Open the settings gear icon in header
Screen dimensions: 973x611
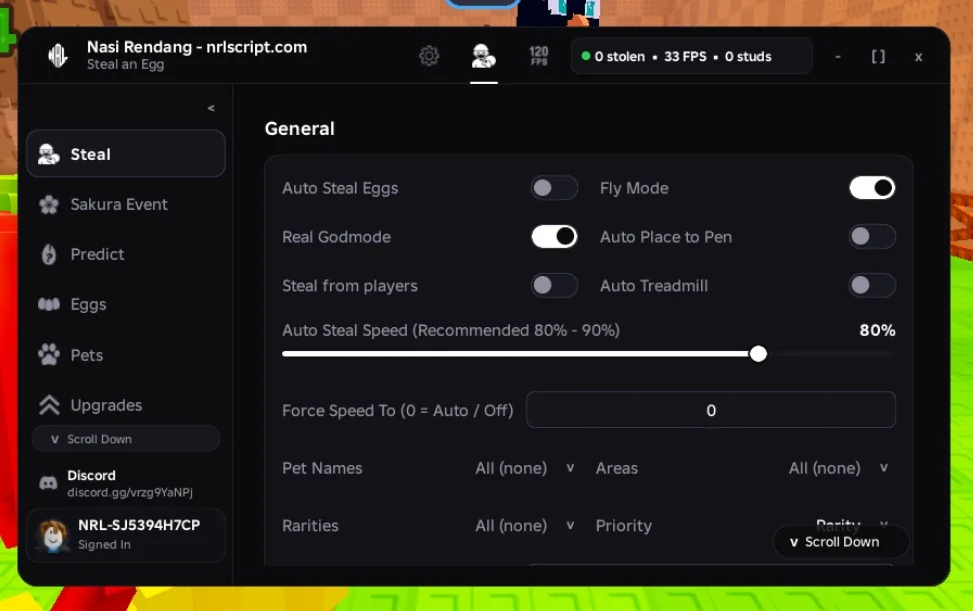tap(429, 56)
